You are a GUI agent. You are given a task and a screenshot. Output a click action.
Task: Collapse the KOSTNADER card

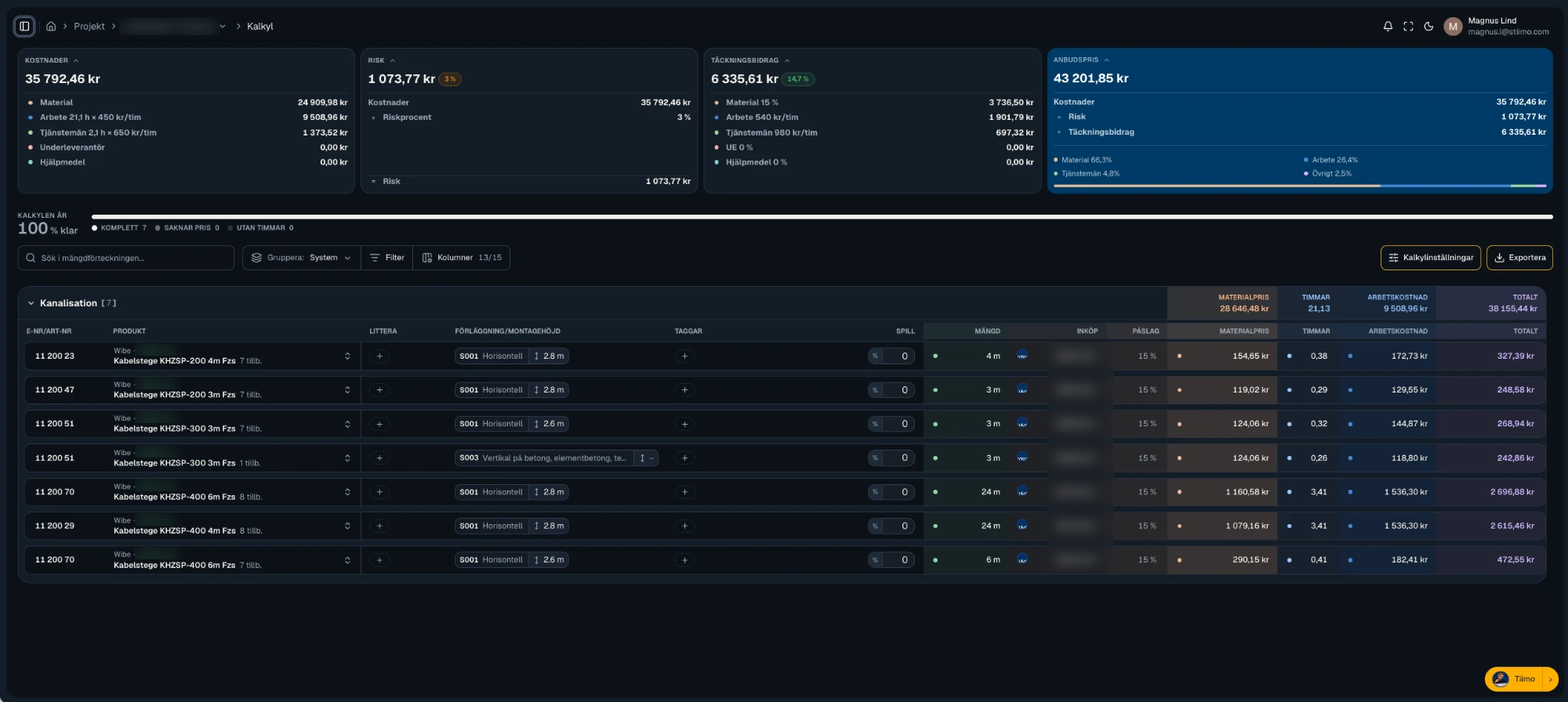pyautogui.click(x=76, y=60)
